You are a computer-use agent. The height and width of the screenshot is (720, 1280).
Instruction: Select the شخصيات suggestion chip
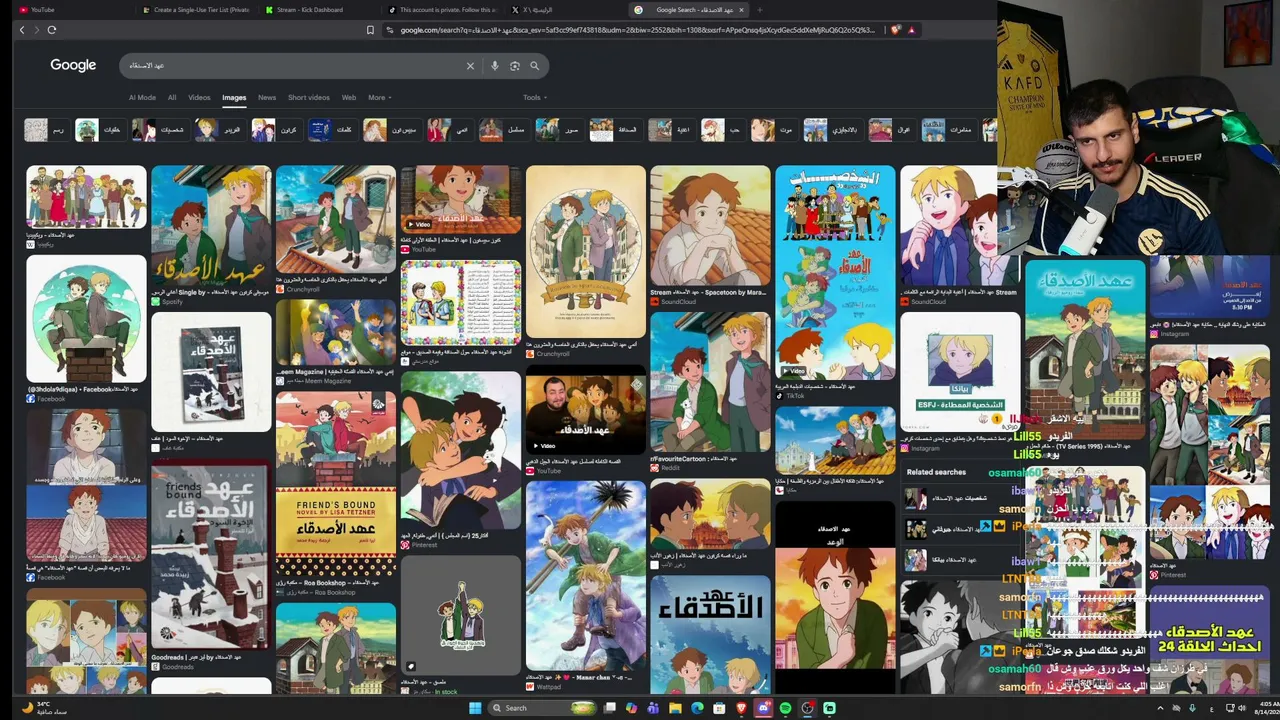[x=160, y=130]
